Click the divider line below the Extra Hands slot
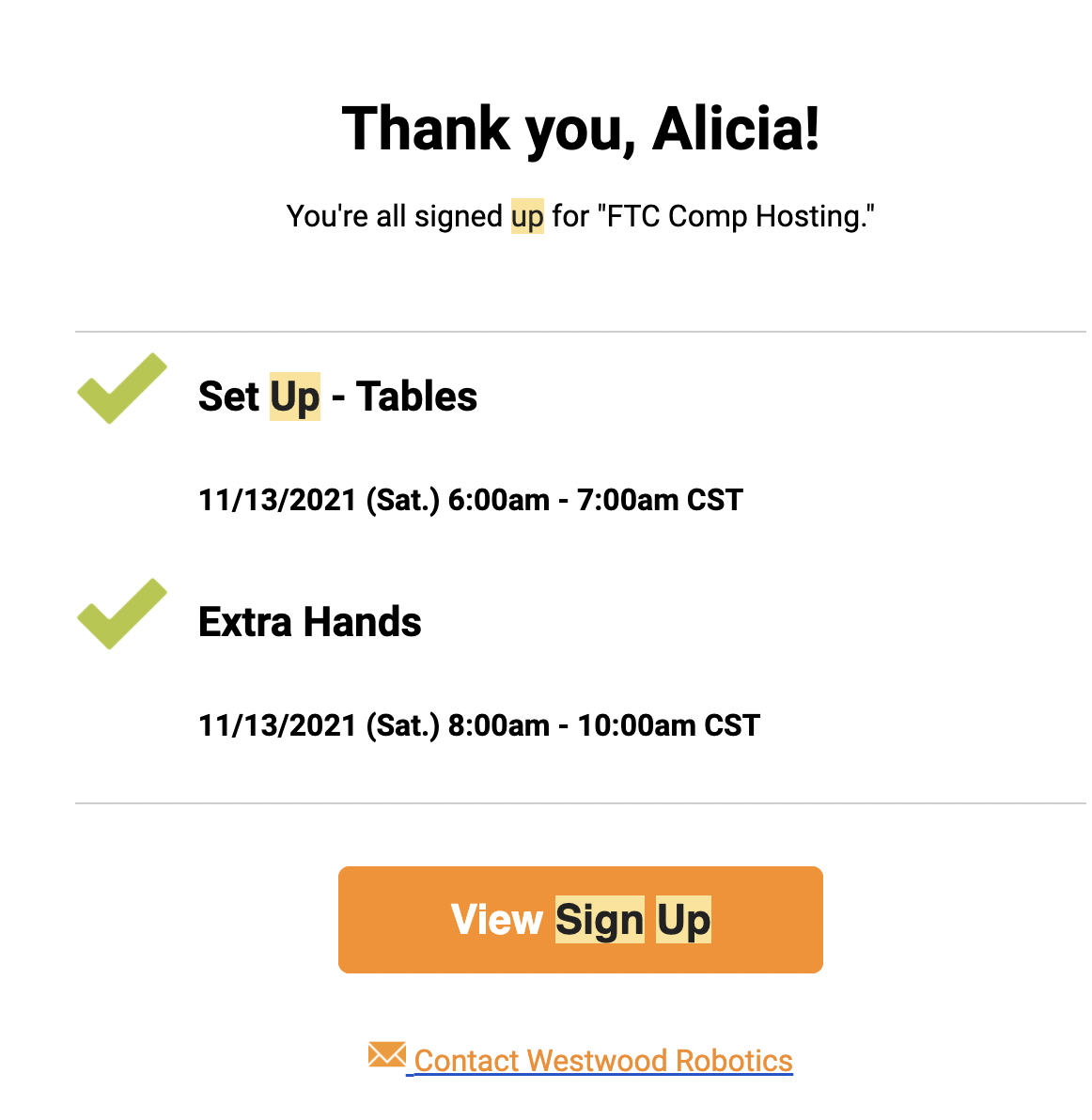The height and width of the screenshot is (1120, 1092). click(x=581, y=803)
